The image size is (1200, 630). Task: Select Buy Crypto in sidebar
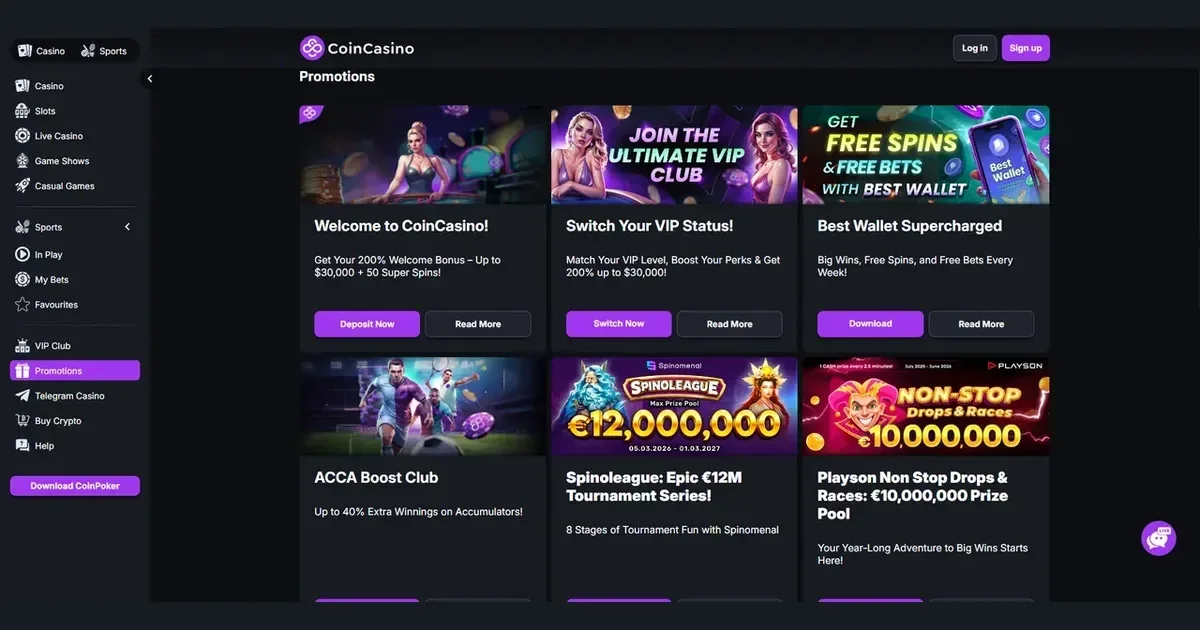pyautogui.click(x=48, y=421)
